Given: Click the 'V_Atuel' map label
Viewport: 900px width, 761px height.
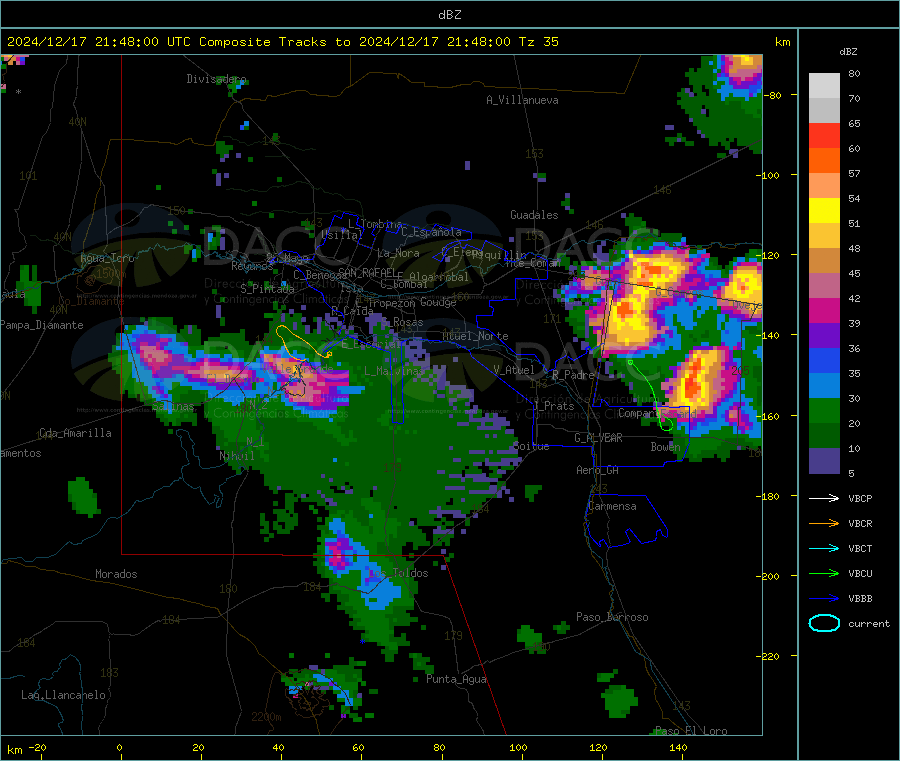Looking at the screenshot, I should 514,370.
